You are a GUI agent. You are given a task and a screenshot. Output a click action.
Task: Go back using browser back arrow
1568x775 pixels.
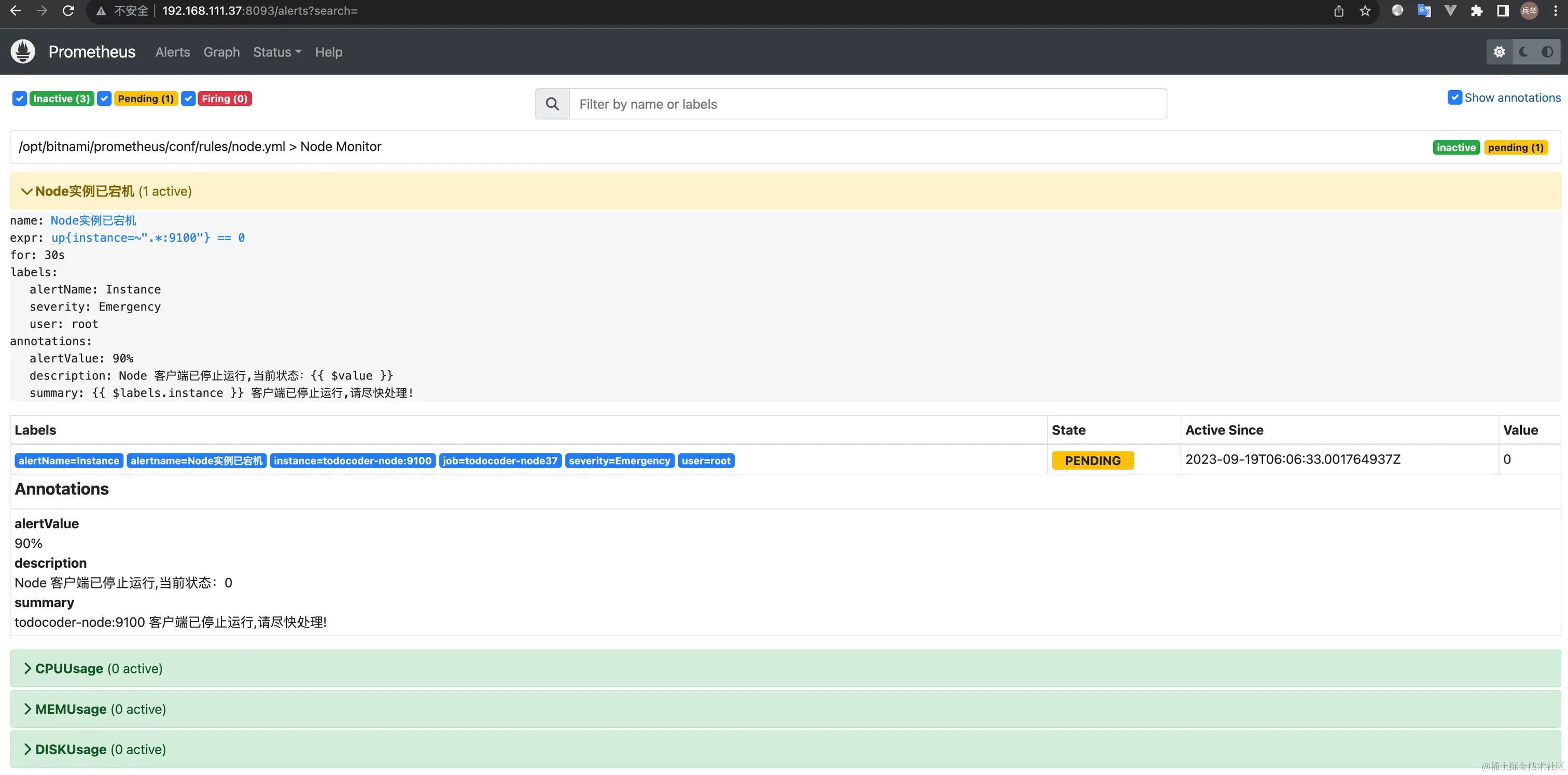click(x=15, y=11)
